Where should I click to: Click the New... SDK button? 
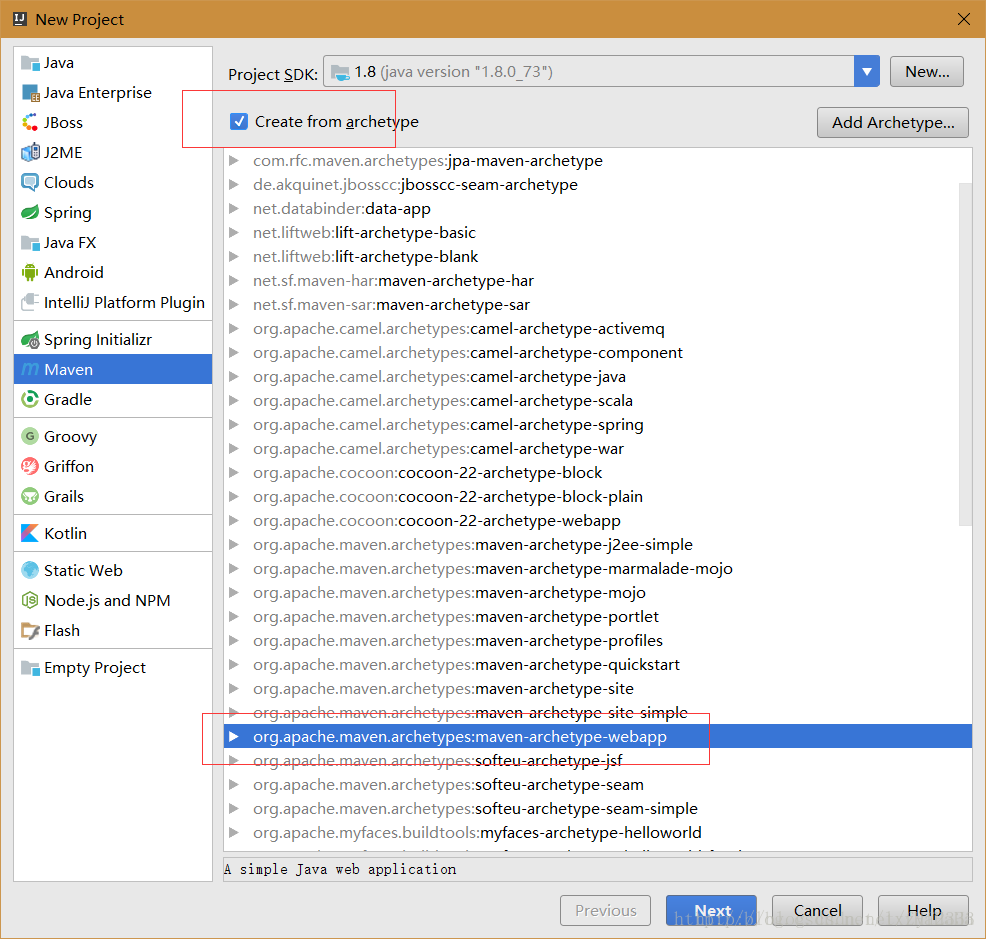[x=926, y=72]
